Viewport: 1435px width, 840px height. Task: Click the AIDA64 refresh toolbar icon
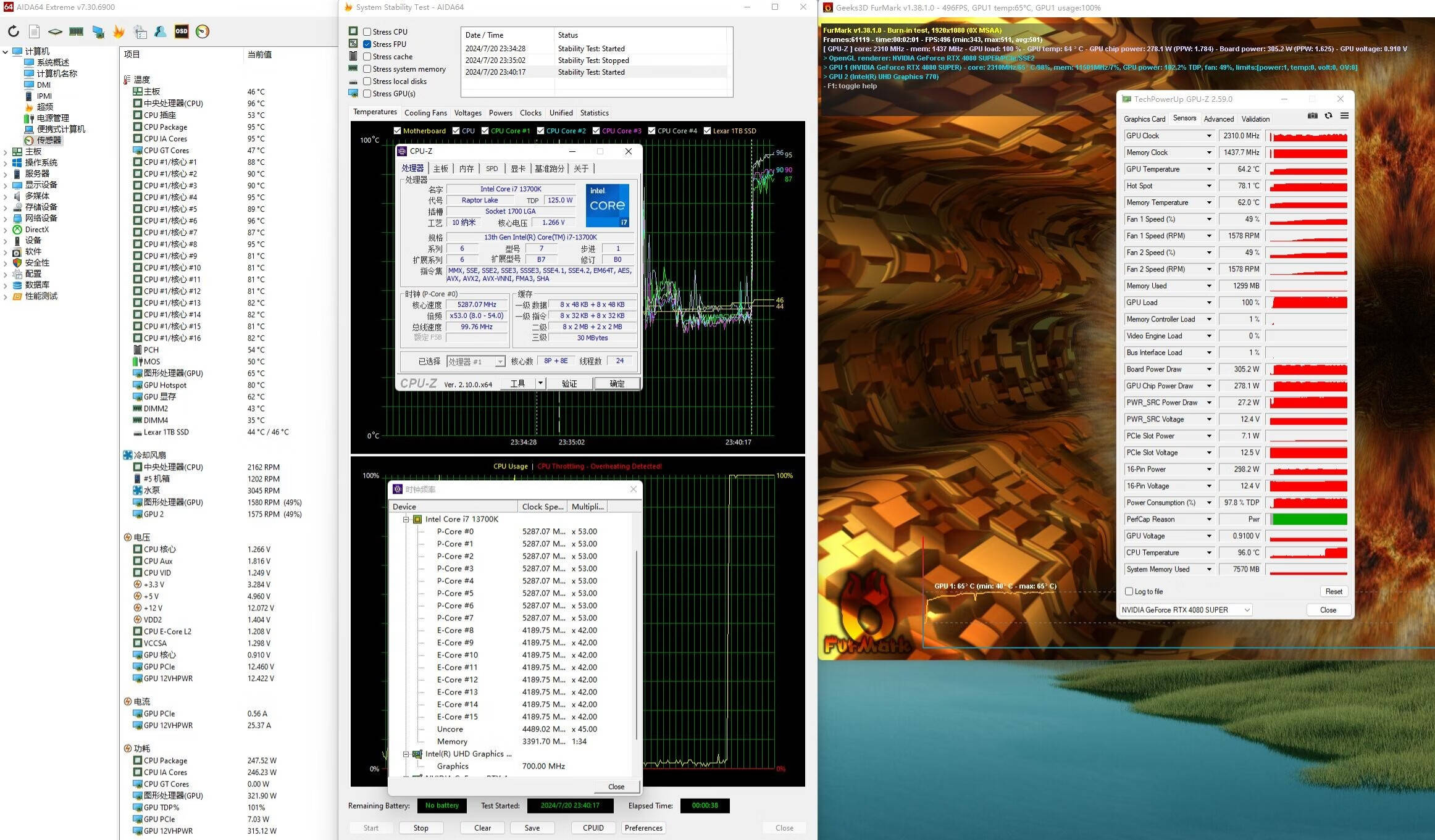14,31
